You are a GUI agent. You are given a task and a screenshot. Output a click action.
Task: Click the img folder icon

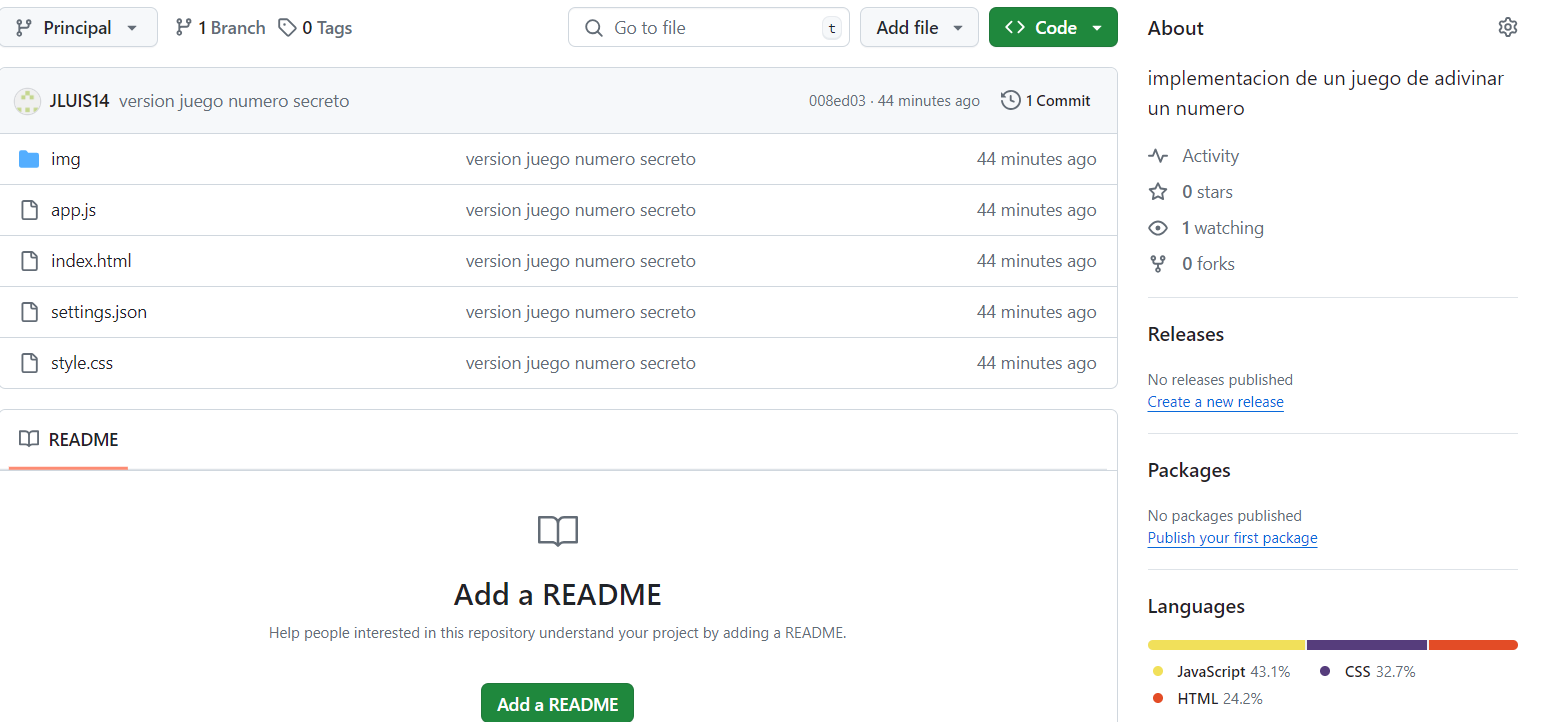29,159
